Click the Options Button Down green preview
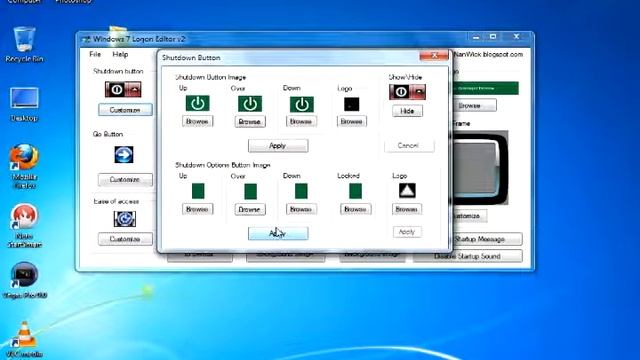 click(301, 191)
